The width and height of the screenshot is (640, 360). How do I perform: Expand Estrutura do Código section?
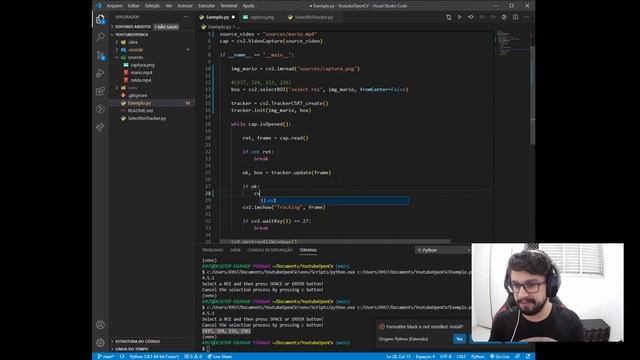click(152, 341)
